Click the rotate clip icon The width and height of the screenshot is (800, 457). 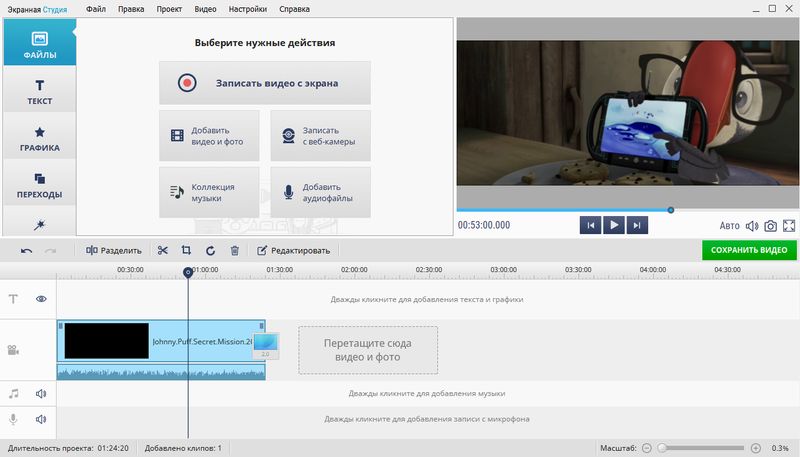pyautogui.click(x=210, y=250)
